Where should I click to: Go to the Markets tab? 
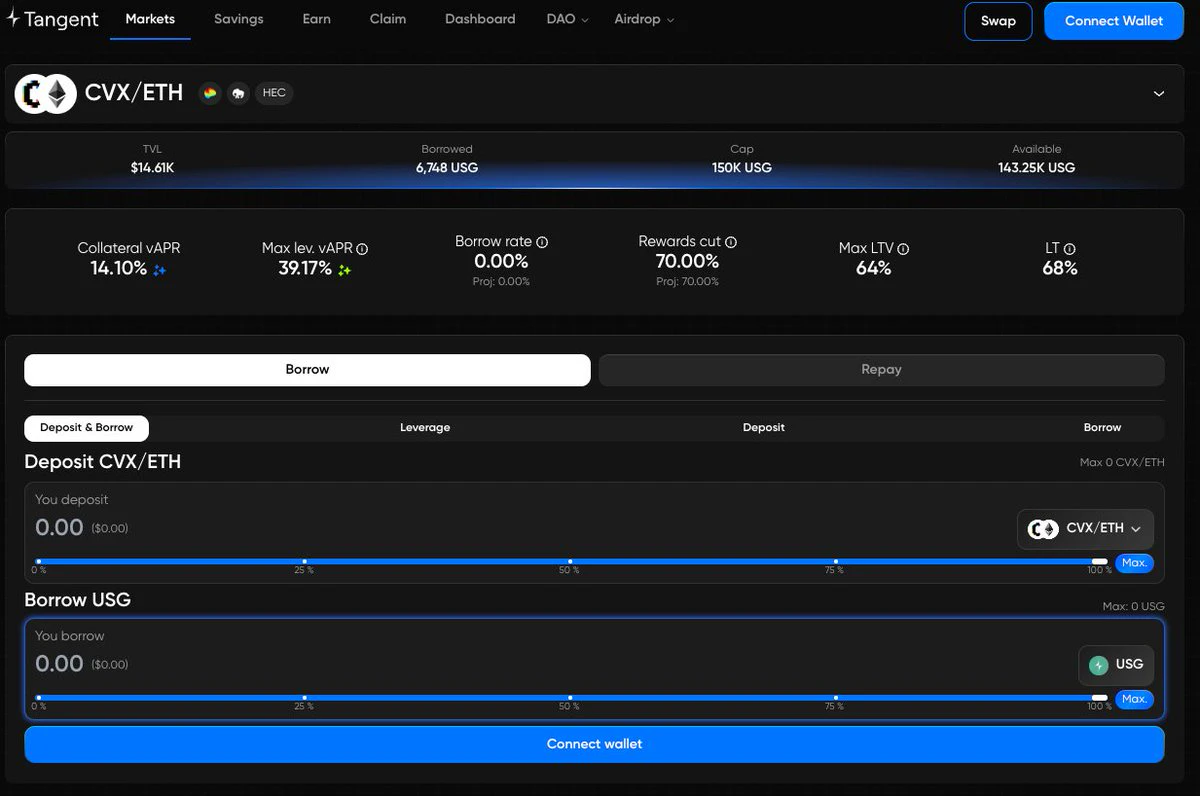150,20
